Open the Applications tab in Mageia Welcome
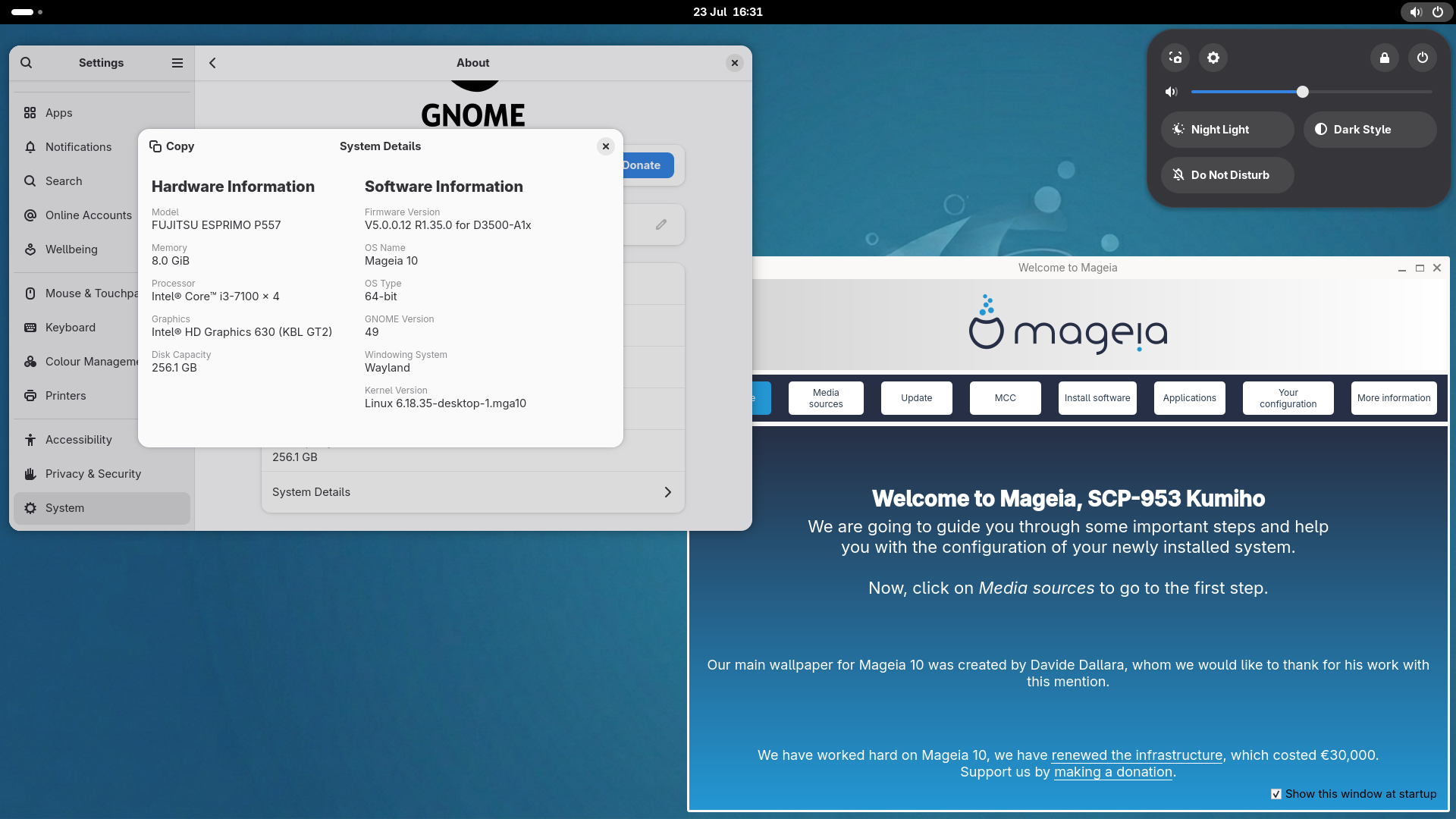The image size is (1456, 819). (x=1189, y=398)
